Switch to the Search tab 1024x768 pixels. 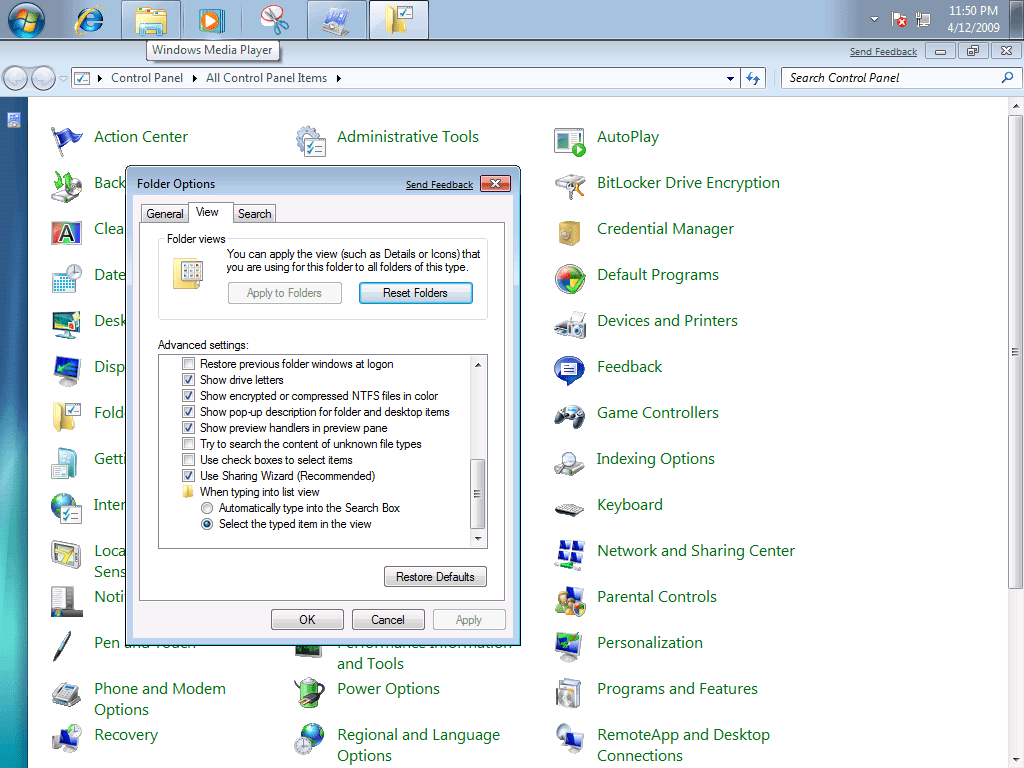pyautogui.click(x=254, y=213)
